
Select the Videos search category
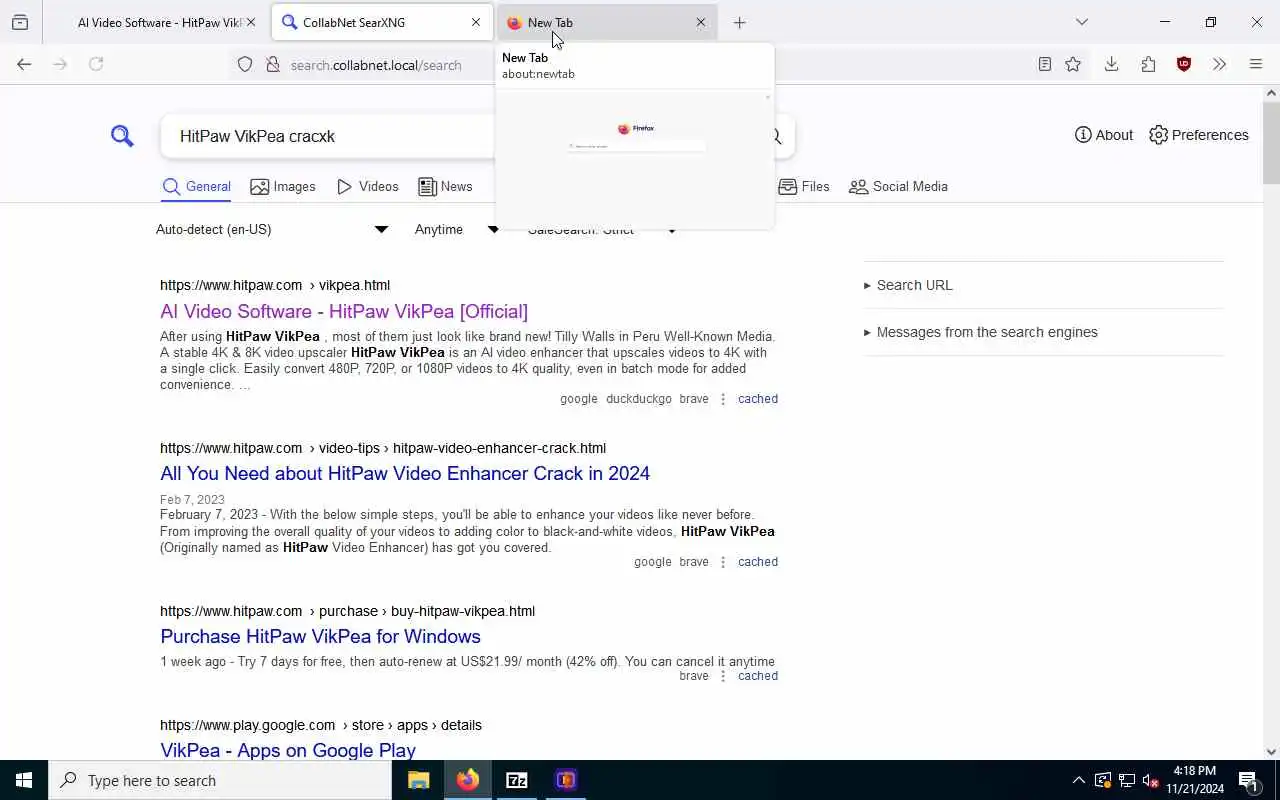tap(368, 186)
